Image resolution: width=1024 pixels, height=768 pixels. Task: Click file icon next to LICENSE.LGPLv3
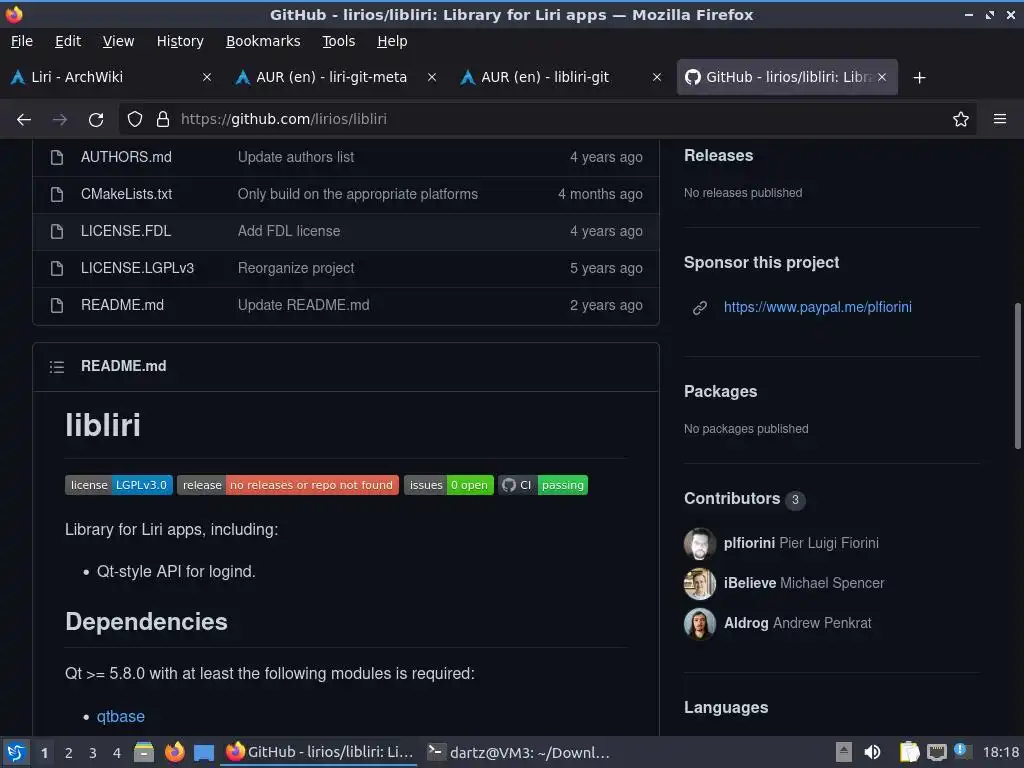(x=57, y=268)
